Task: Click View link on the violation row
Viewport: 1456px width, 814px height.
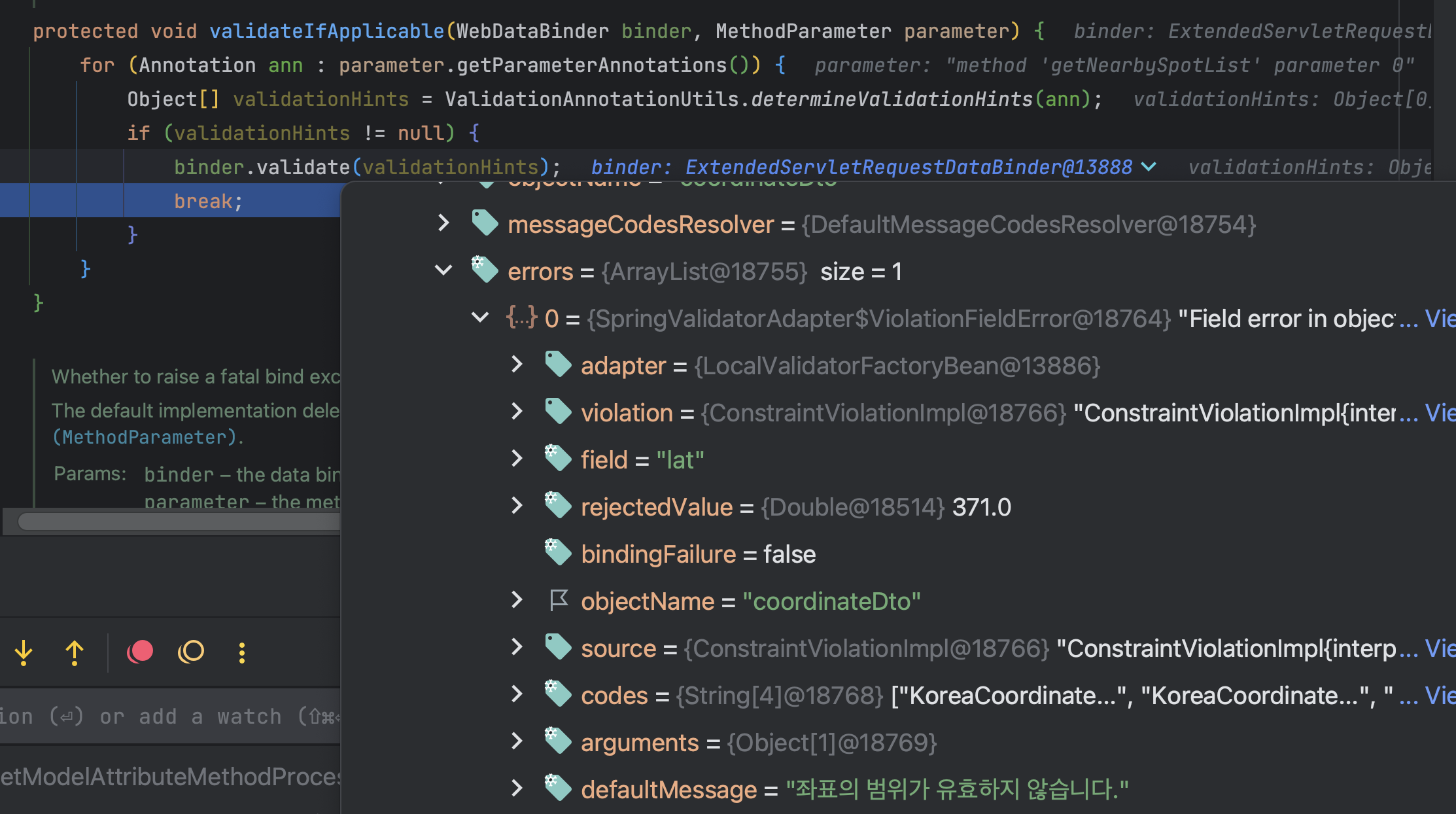Action: (1439, 413)
